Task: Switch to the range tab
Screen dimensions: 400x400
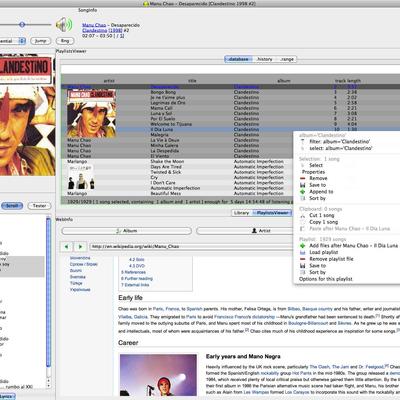Action: pos(287,59)
